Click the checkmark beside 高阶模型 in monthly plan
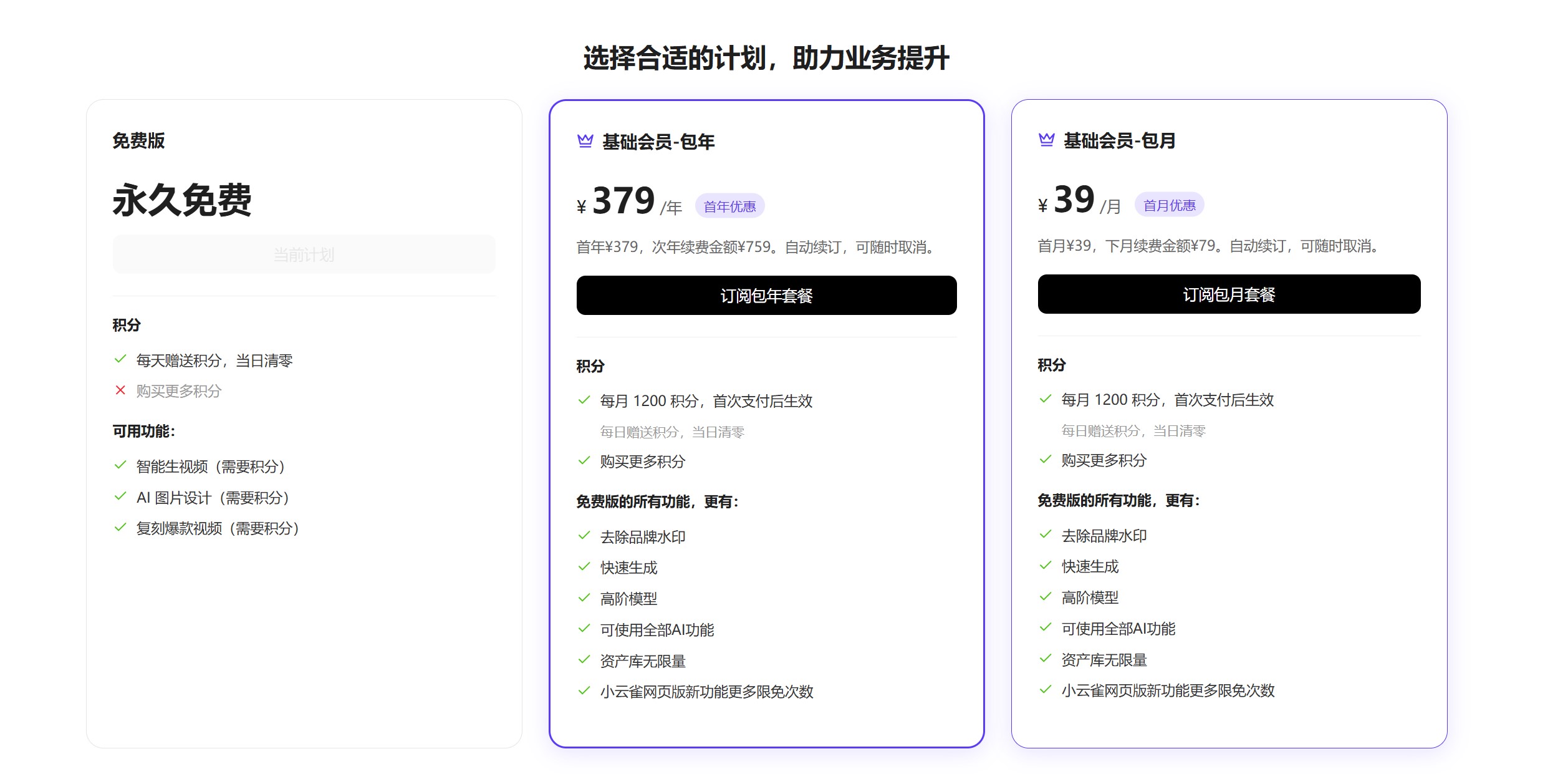The image size is (1568, 774). pos(1045,597)
